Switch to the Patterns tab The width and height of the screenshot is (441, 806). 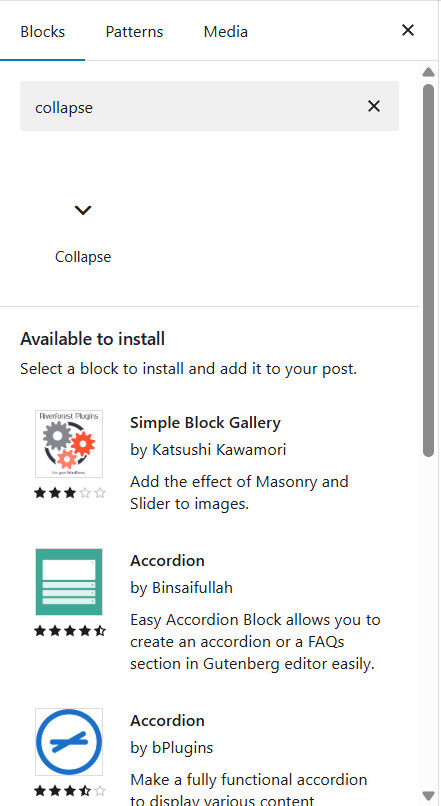pyautogui.click(x=134, y=32)
